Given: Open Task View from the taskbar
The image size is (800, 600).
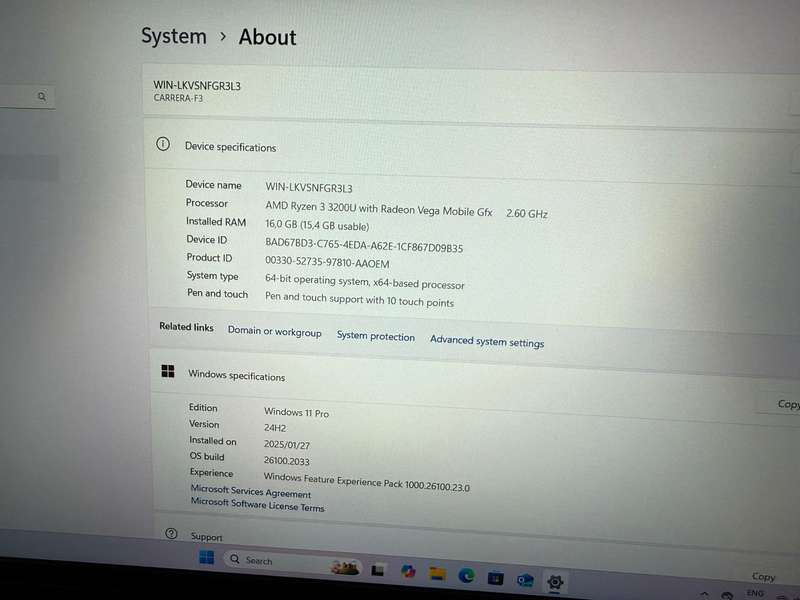Looking at the screenshot, I should click(x=378, y=569).
